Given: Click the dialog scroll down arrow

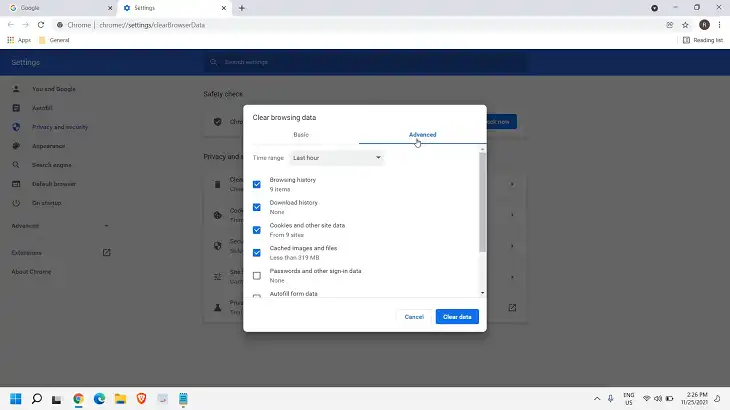Looking at the screenshot, I should pos(482,293).
